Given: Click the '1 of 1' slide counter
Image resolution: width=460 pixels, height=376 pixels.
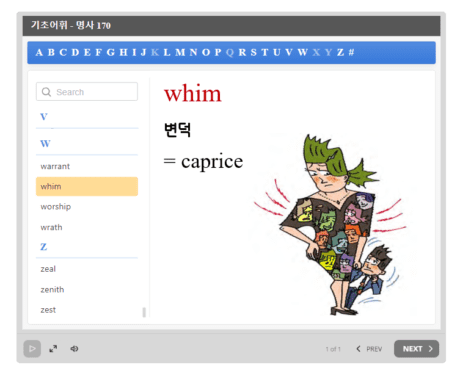Looking at the screenshot, I should tap(333, 349).
